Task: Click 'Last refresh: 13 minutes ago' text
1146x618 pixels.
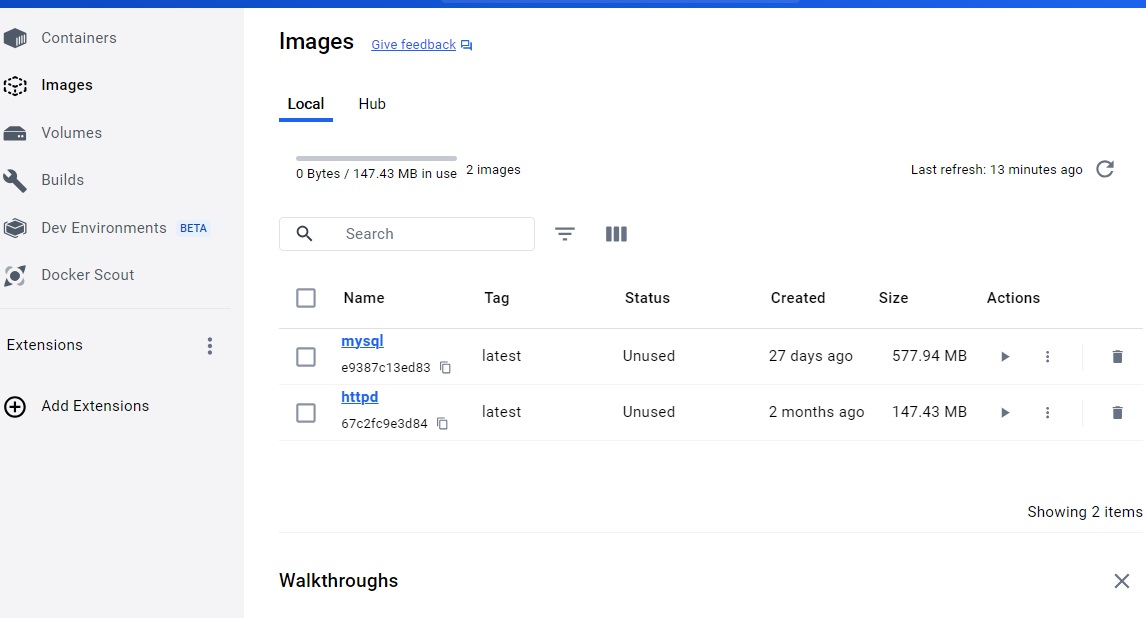Action: [996, 169]
